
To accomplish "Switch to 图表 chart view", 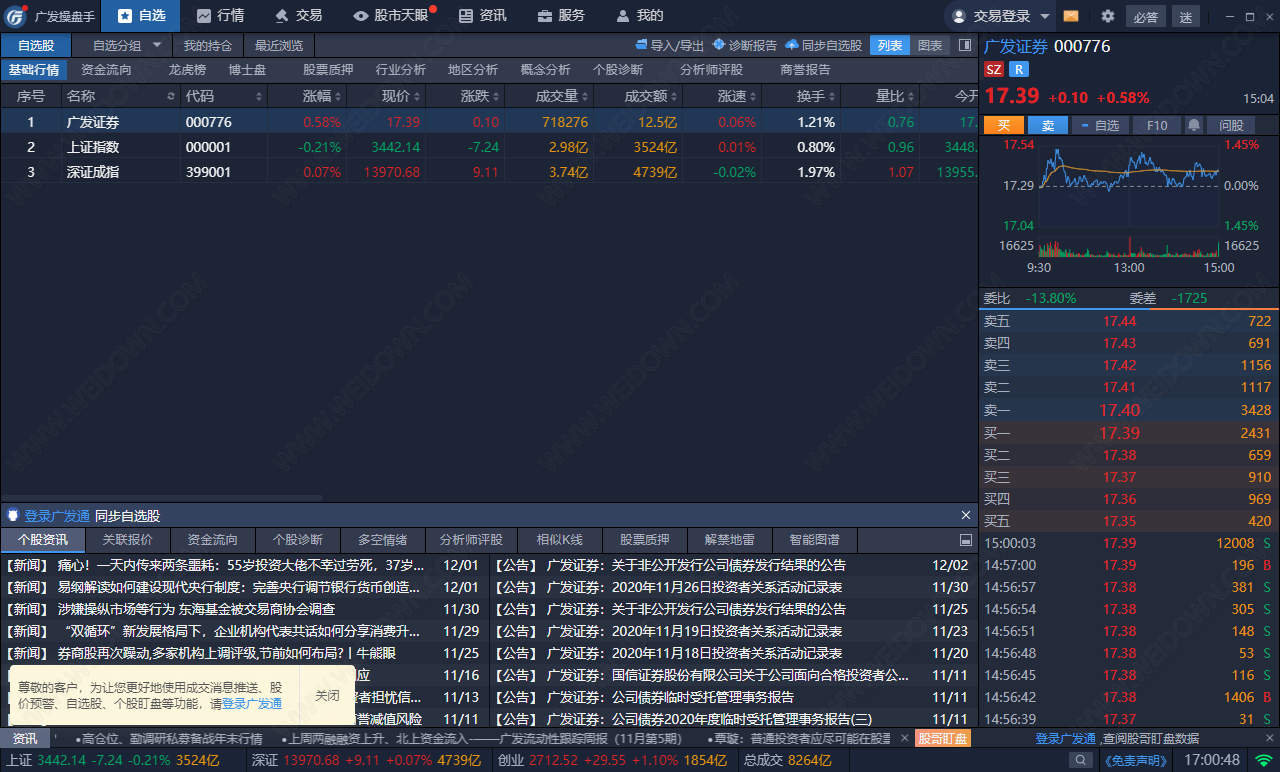I will tap(930, 45).
